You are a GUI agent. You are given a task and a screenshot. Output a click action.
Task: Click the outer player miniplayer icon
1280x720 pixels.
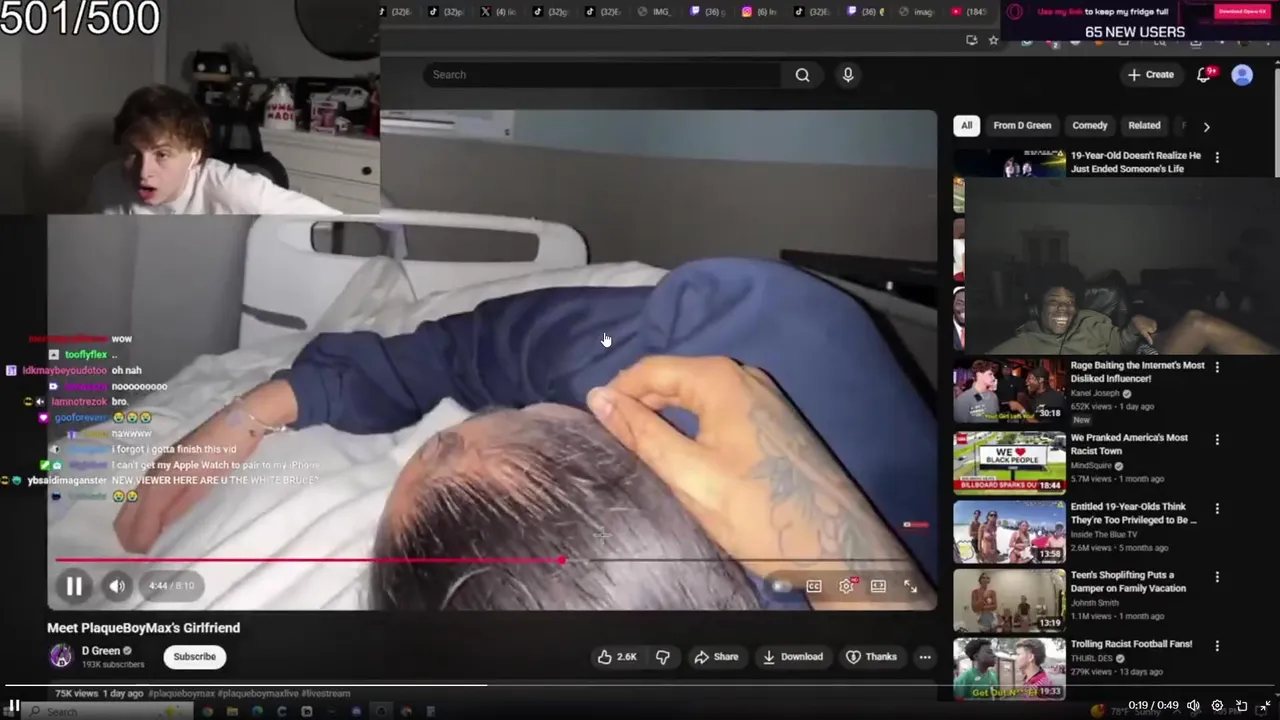coord(1241,705)
